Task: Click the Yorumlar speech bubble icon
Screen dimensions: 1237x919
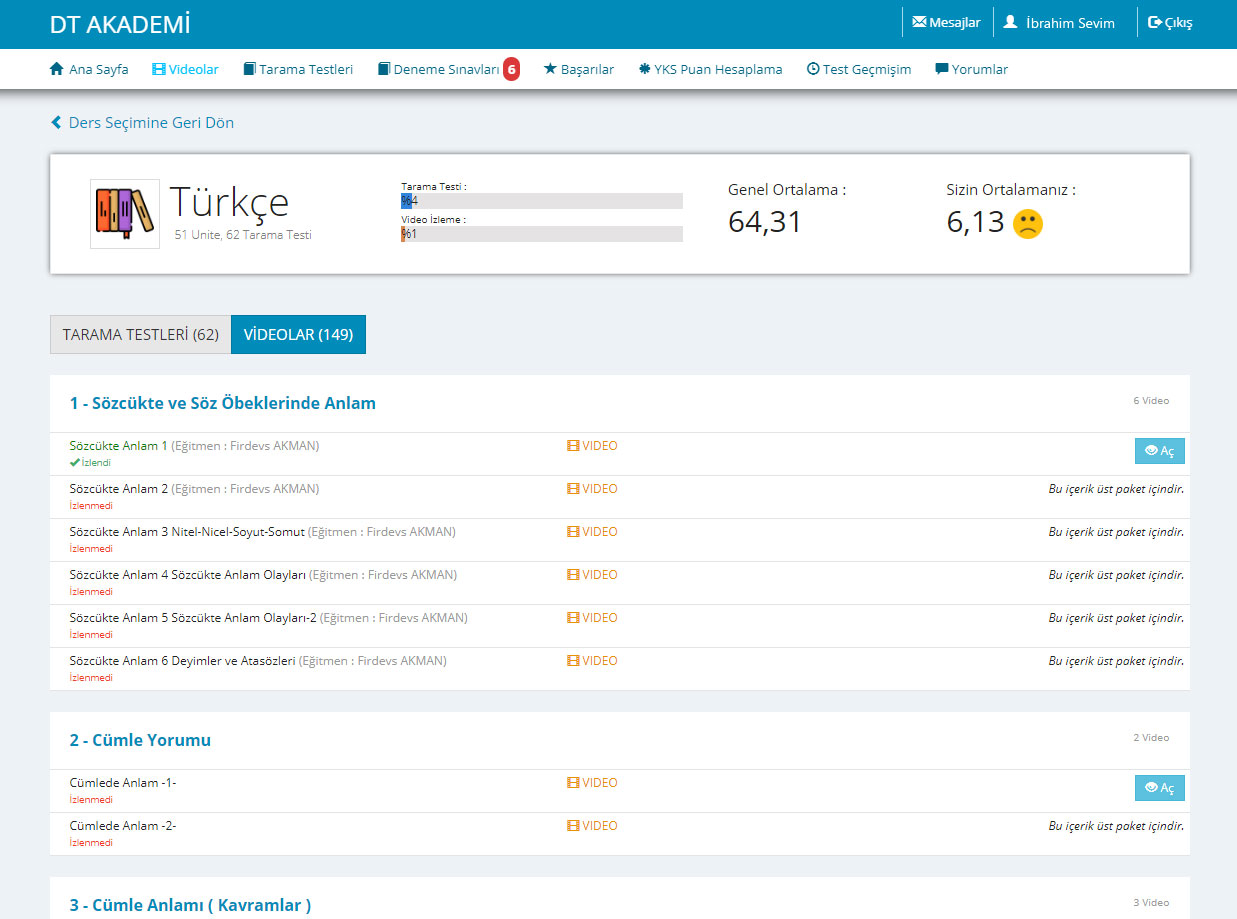Action: pyautogui.click(x=942, y=70)
